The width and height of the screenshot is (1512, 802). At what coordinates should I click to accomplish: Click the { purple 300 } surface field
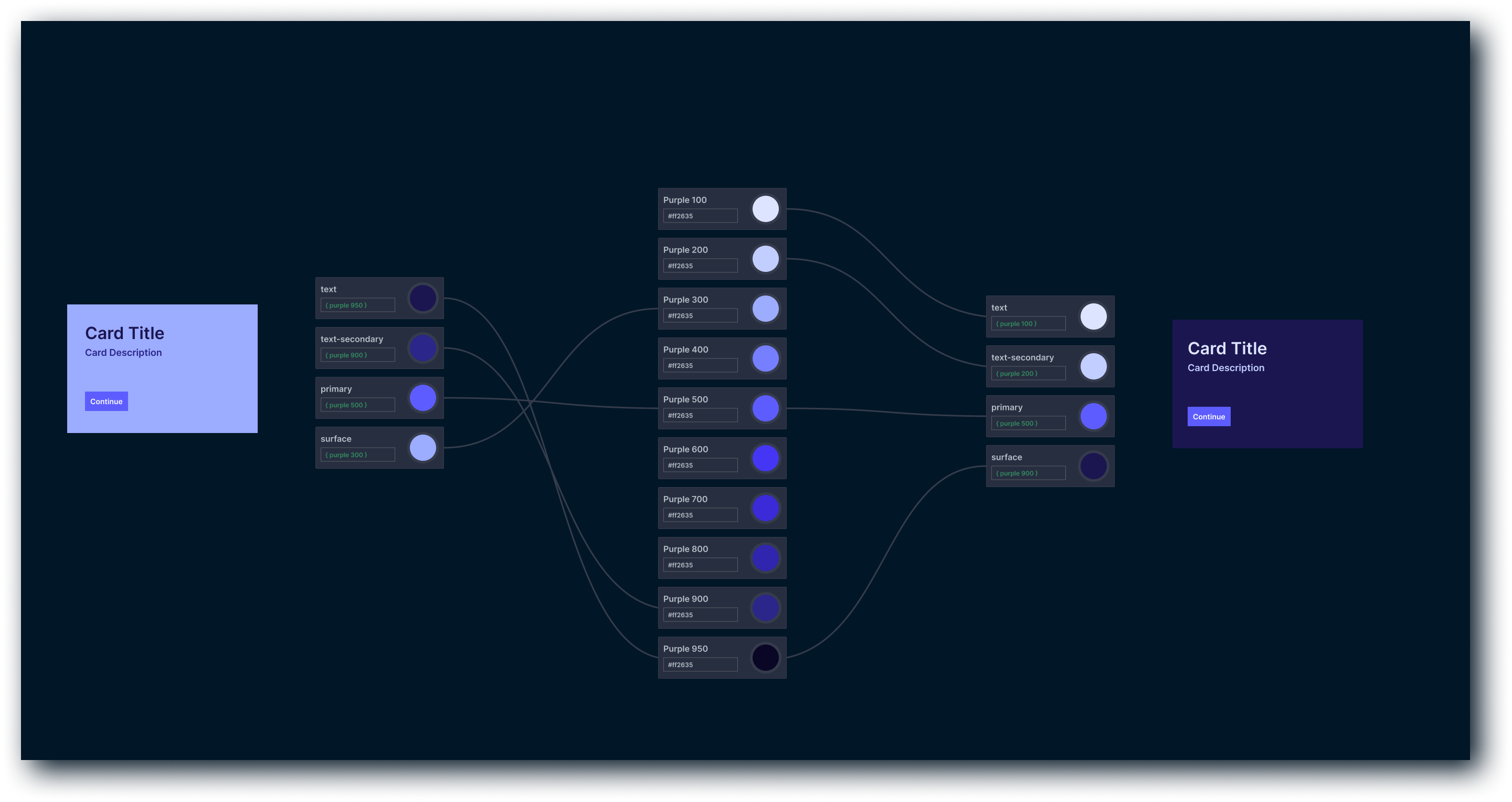pos(357,455)
